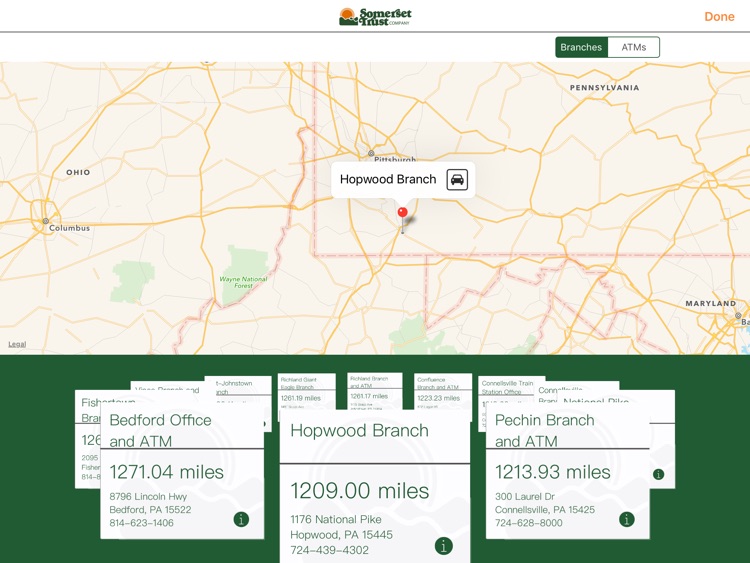The image size is (750, 563).
Task: Open info for Hopwood Branch card
Action: click(443, 546)
